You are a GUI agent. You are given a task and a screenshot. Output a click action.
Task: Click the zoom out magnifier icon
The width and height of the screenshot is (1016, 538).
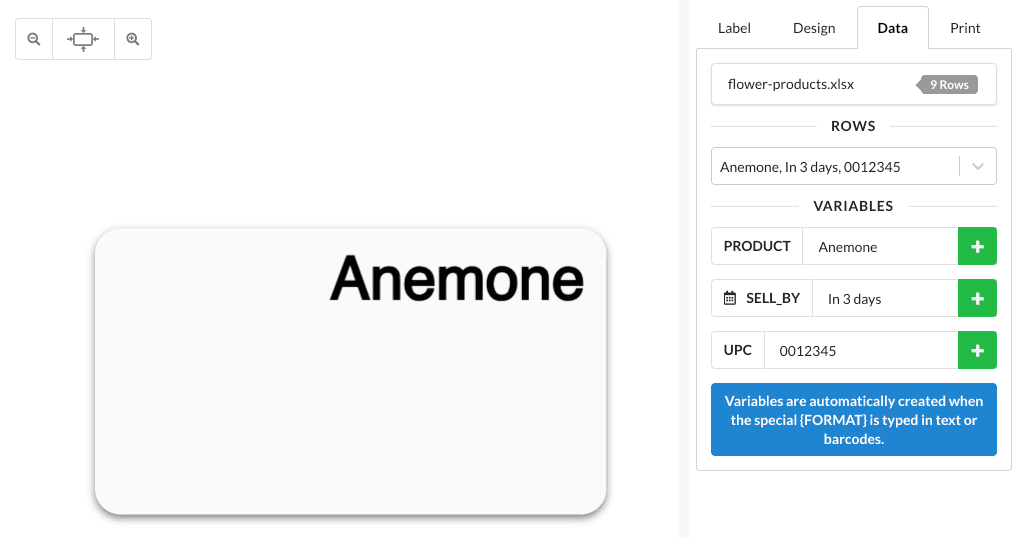click(34, 40)
